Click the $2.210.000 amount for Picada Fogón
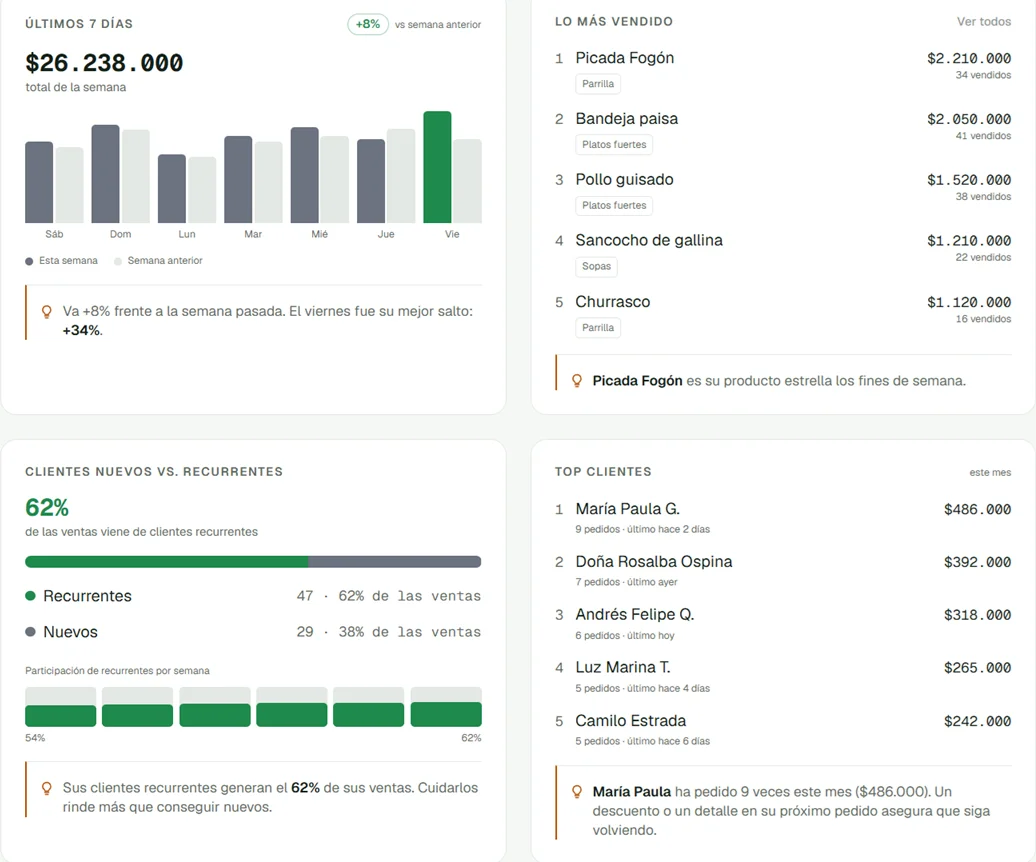Image resolution: width=1036 pixels, height=862 pixels. click(x=969, y=58)
